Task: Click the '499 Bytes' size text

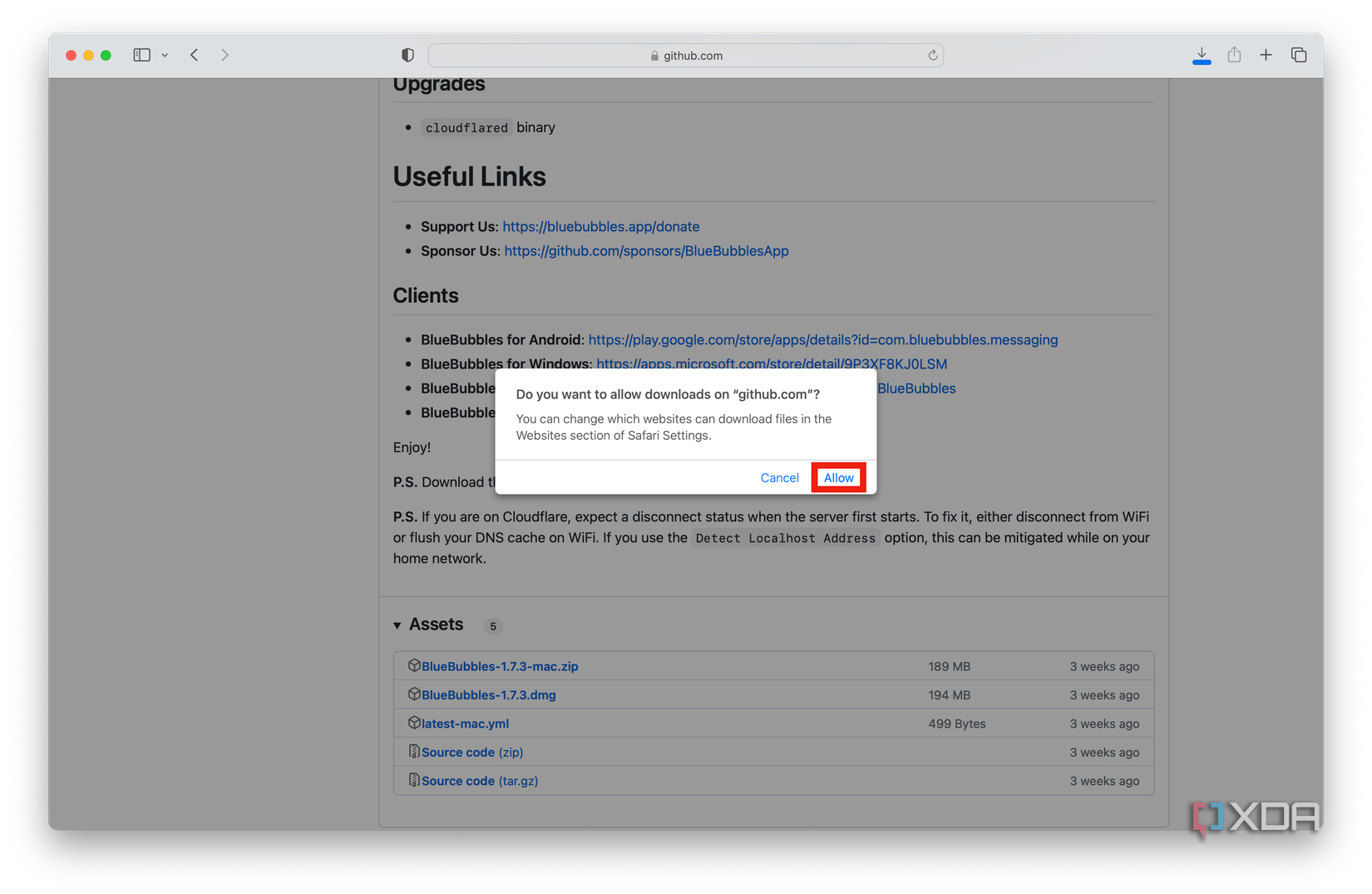Action: (x=957, y=724)
